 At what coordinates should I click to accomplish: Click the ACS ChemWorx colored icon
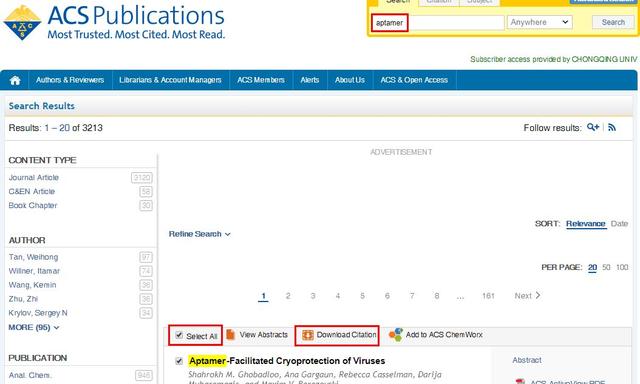tap(396, 335)
